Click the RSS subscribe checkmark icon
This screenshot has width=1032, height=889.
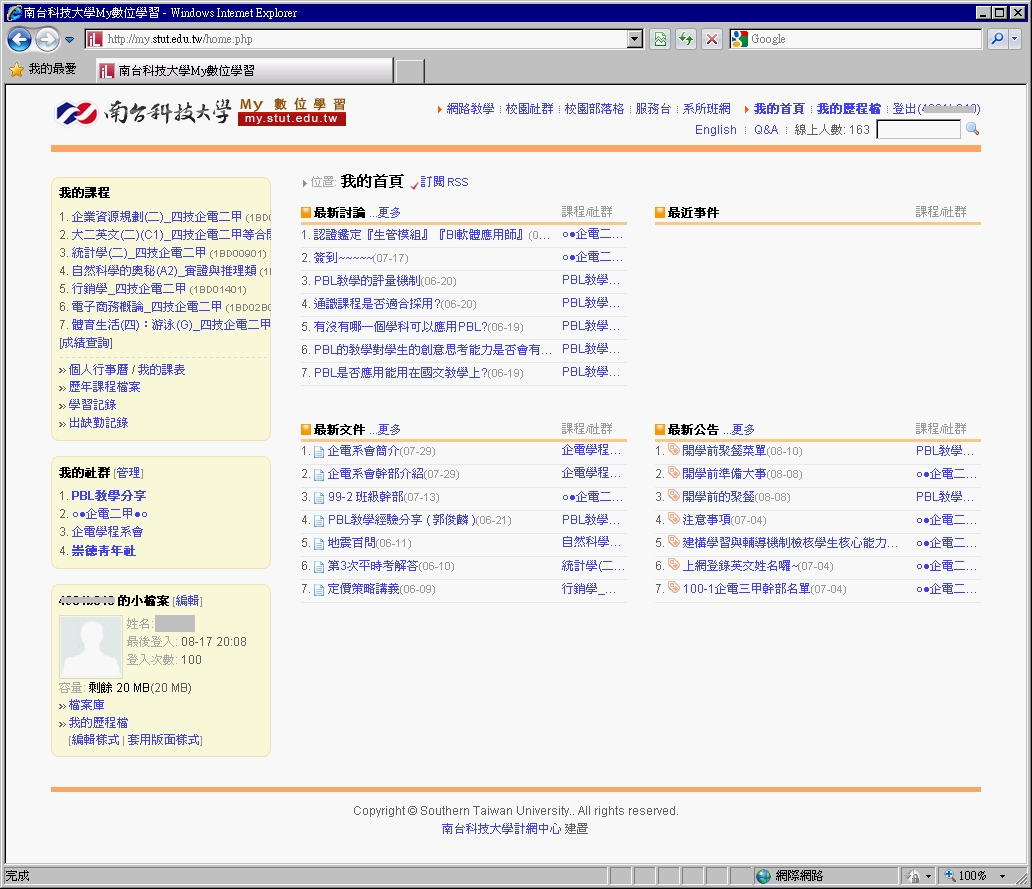click(414, 183)
